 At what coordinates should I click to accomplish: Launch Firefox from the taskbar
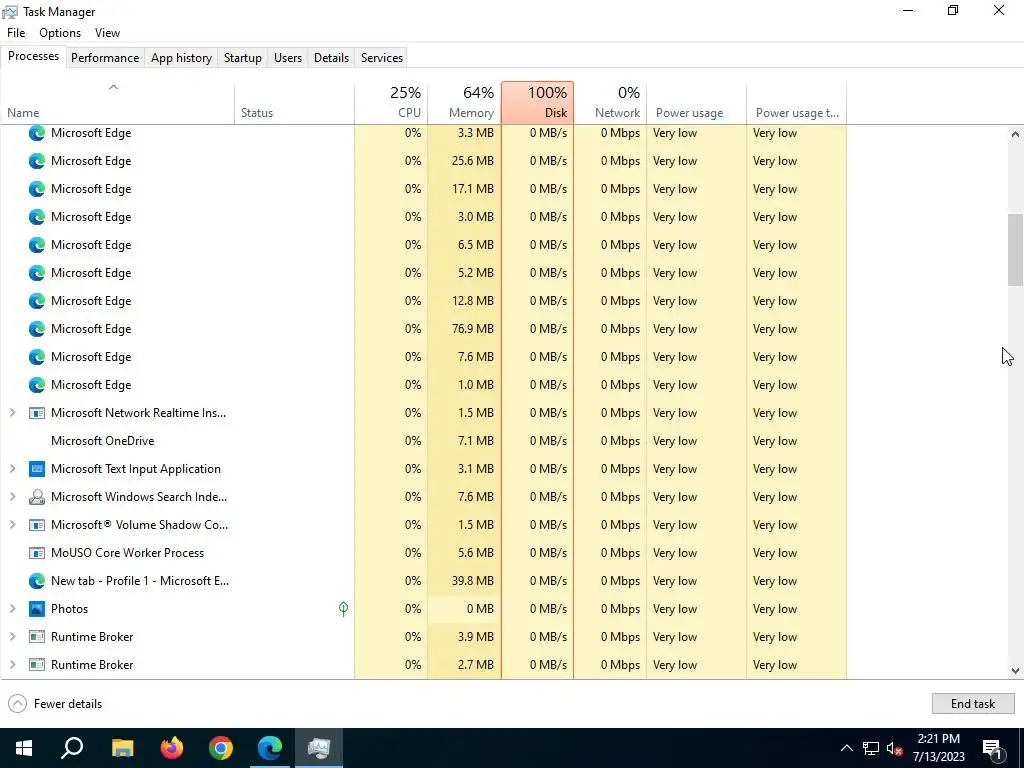172,748
